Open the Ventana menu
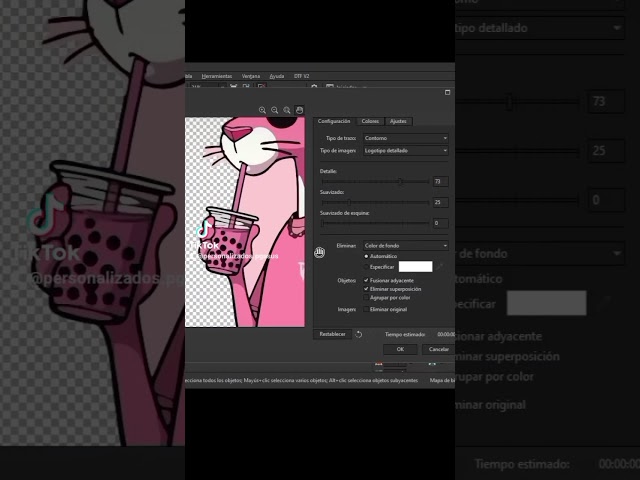 click(251, 76)
